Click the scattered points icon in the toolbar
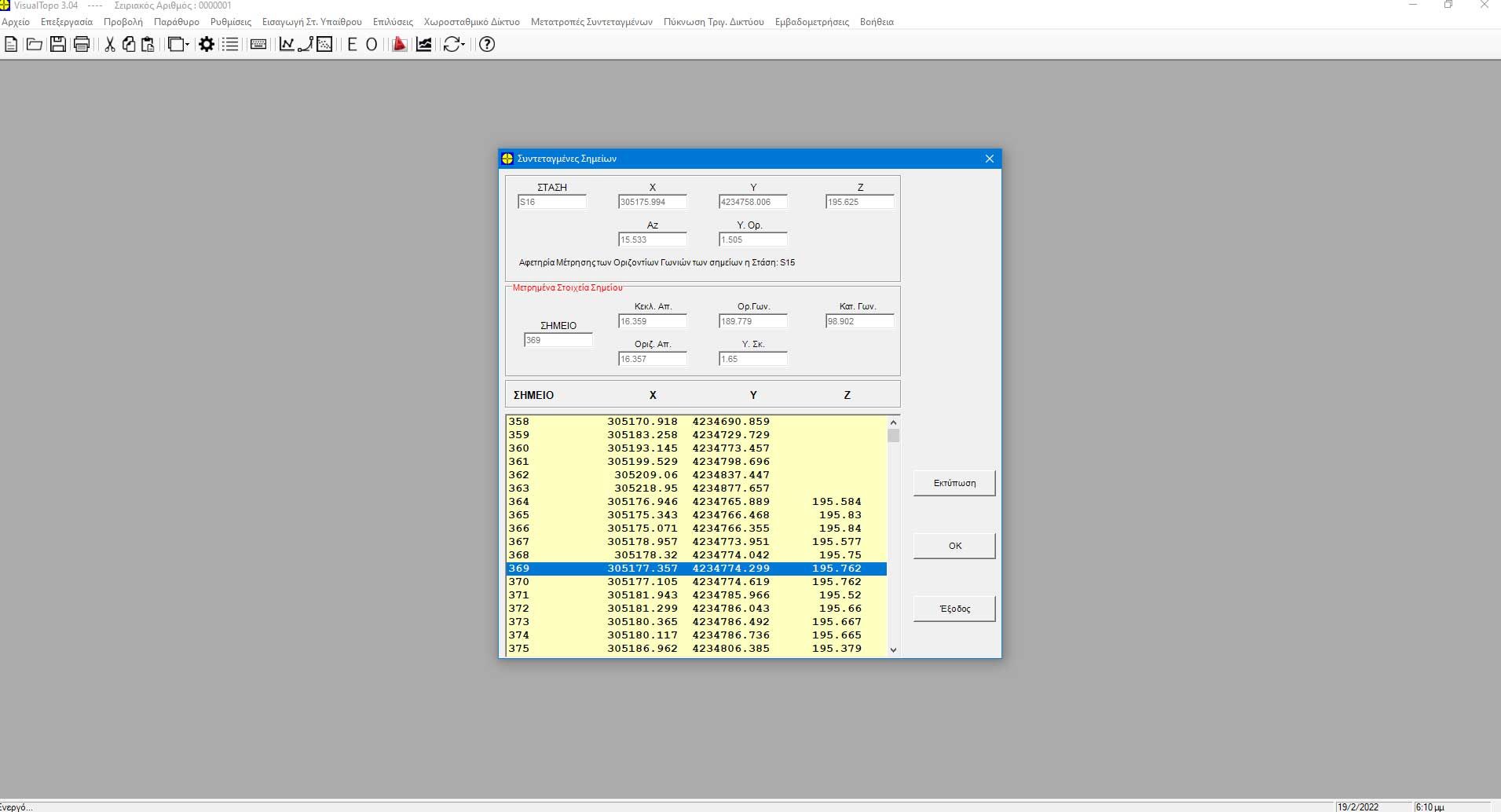The image size is (1501, 812). 324,45
